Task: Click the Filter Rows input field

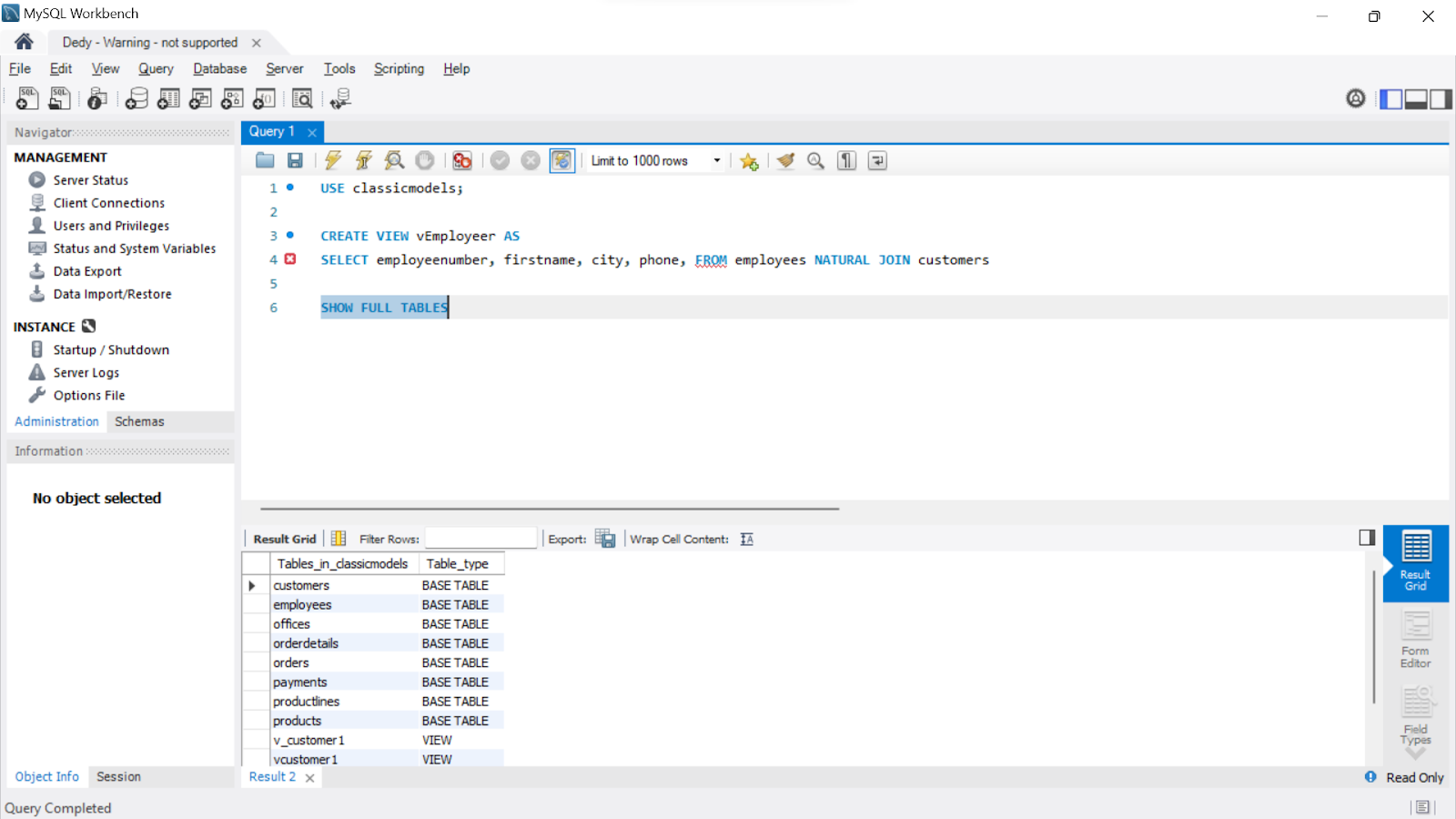Action: [x=481, y=539]
